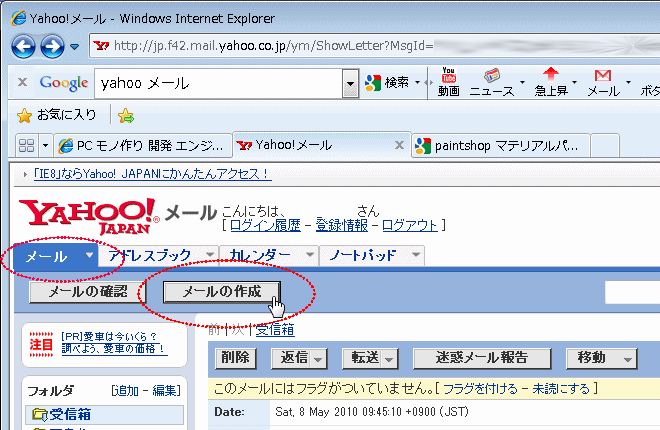Click the add-to-favorites bar icon

point(127,114)
